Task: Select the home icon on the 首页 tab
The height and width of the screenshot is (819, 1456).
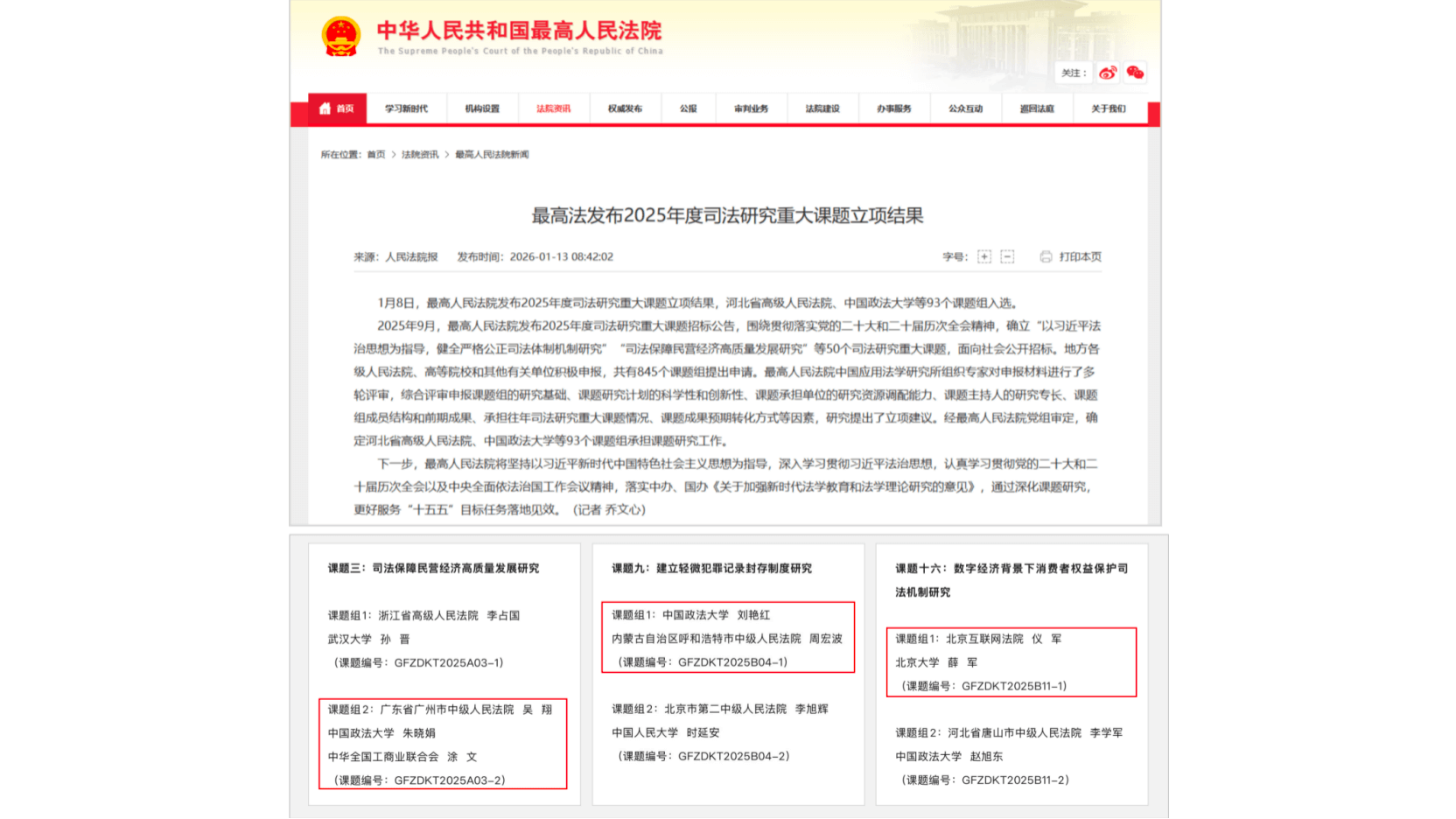Action: pyautogui.click(x=324, y=108)
